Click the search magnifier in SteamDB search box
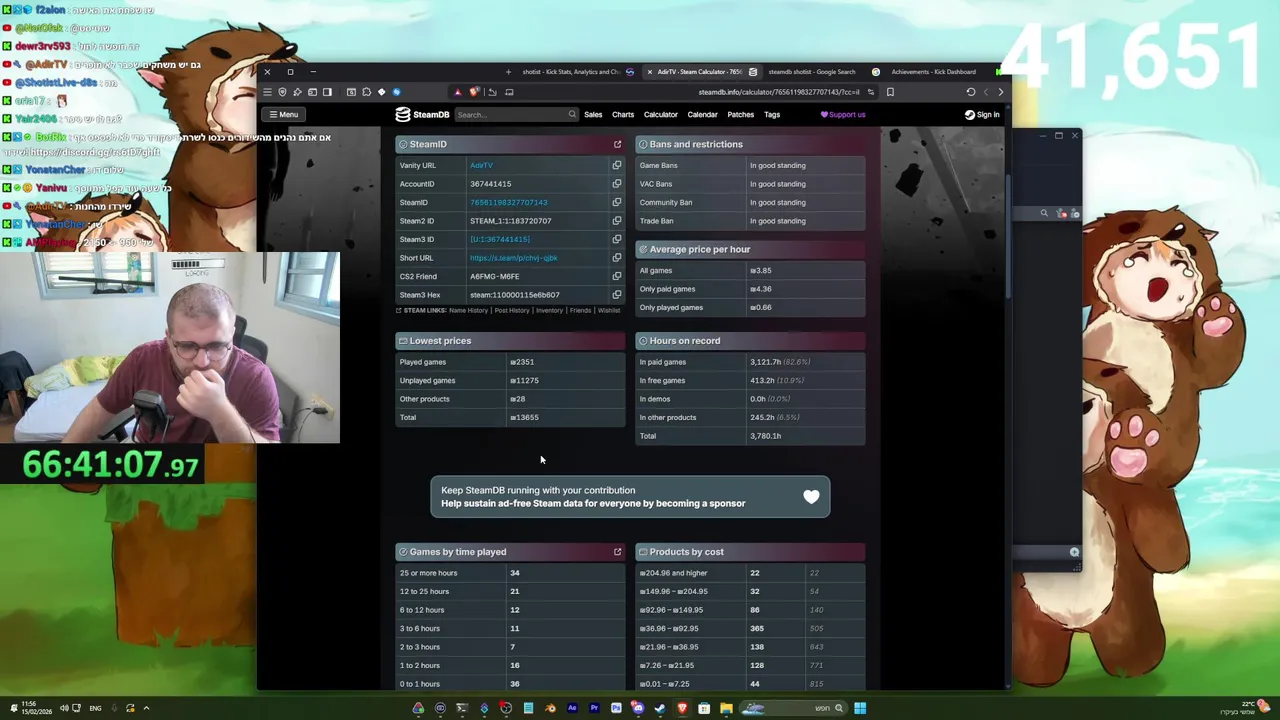The image size is (1280, 720). [572, 114]
